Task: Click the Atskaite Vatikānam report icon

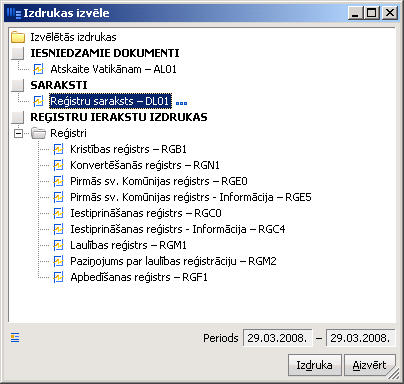Action: coord(39,69)
